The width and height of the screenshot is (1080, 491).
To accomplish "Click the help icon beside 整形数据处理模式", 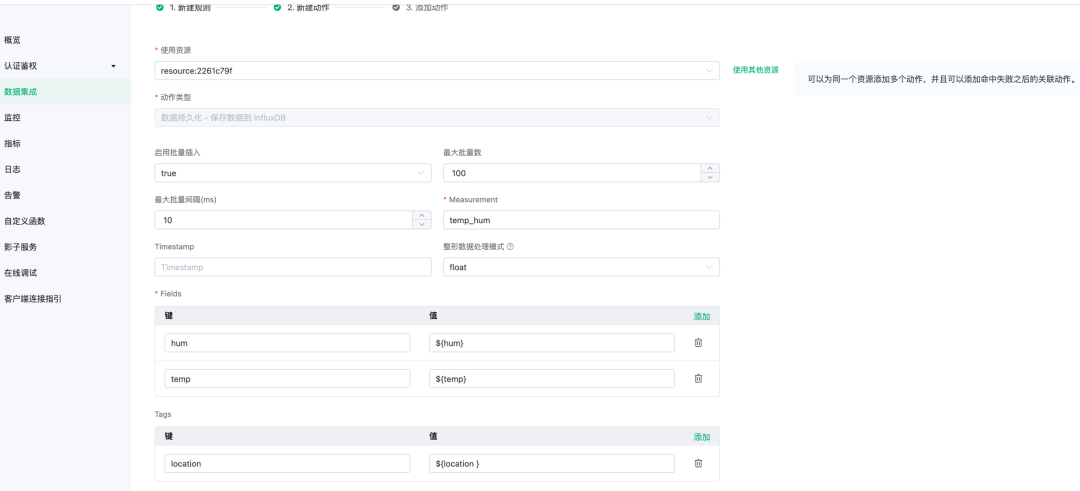I will [x=510, y=246].
